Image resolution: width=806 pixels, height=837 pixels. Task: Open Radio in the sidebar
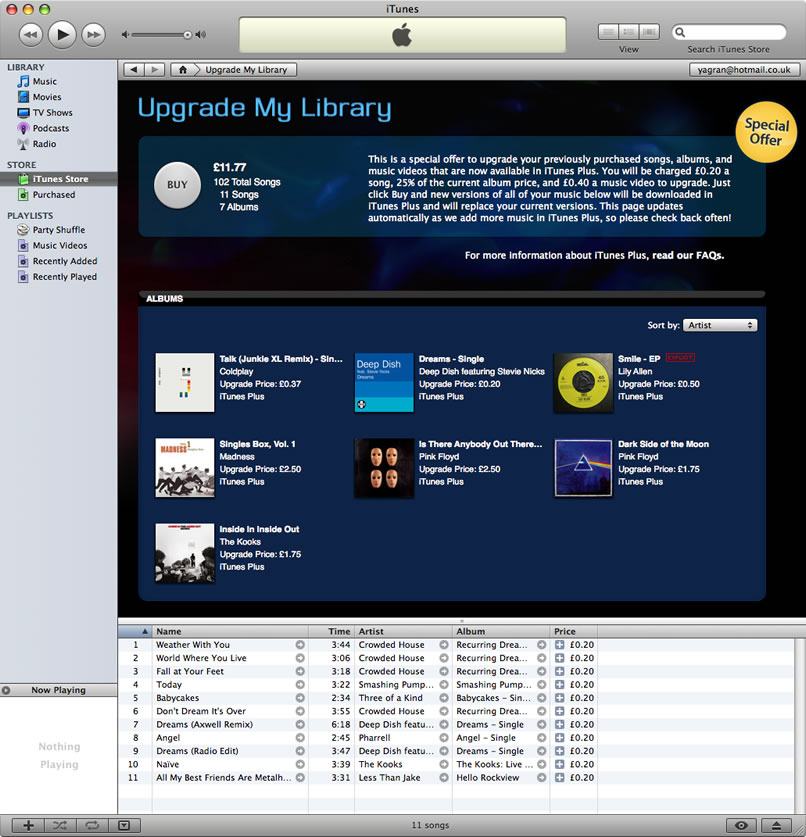[x=44, y=144]
